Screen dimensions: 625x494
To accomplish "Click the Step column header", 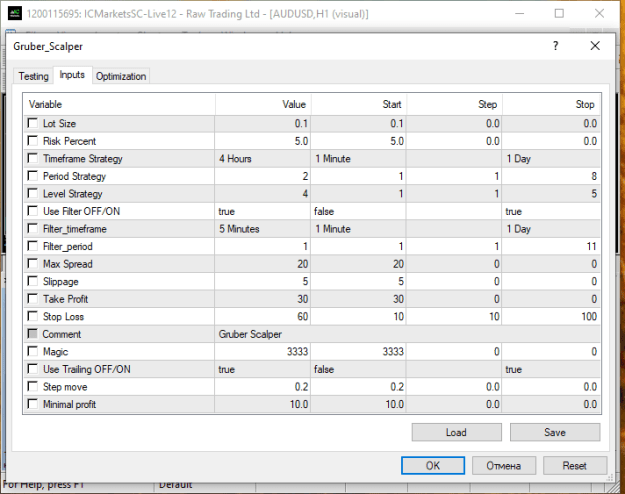I will [x=454, y=104].
